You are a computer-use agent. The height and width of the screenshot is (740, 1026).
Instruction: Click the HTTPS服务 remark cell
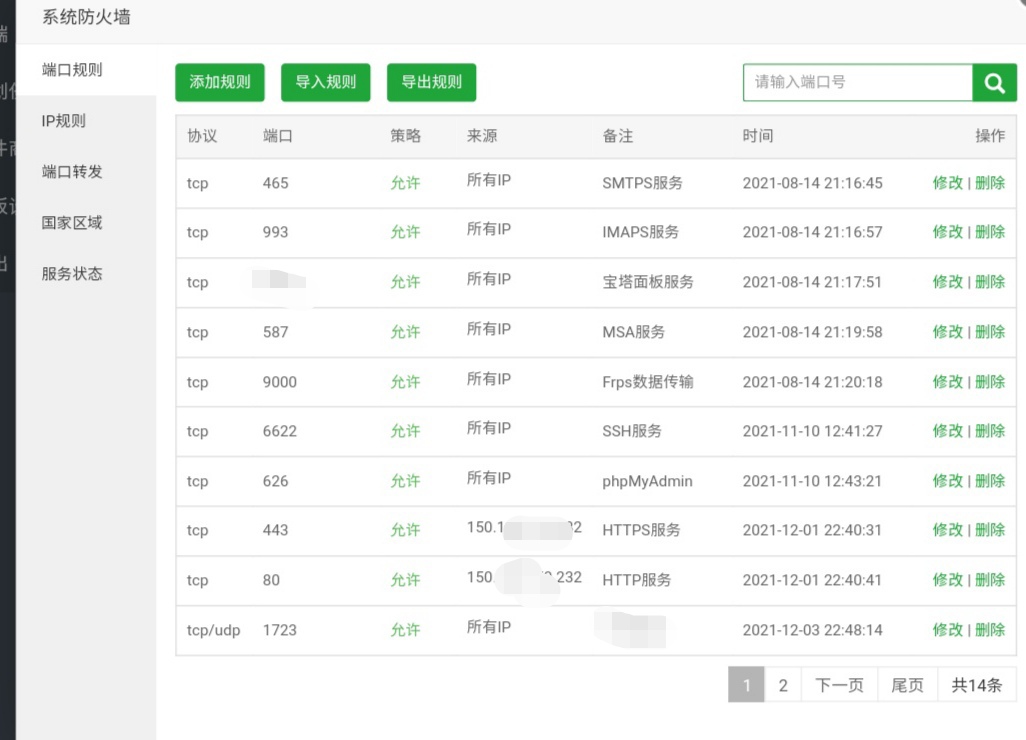coord(641,530)
